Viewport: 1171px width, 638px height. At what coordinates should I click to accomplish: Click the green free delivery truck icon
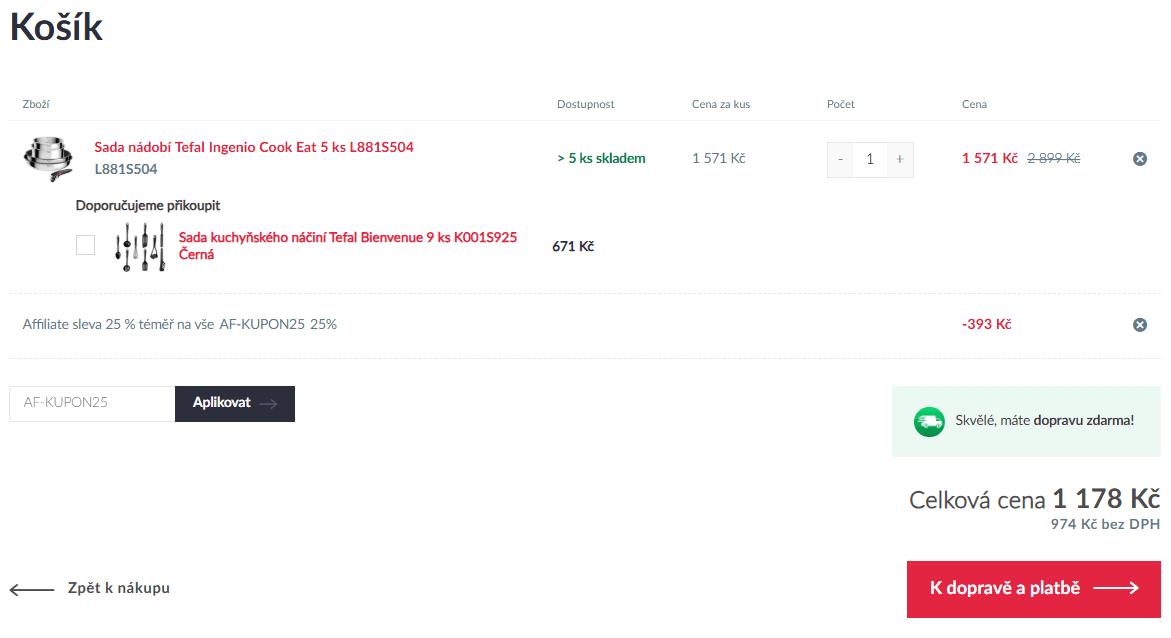pos(929,421)
